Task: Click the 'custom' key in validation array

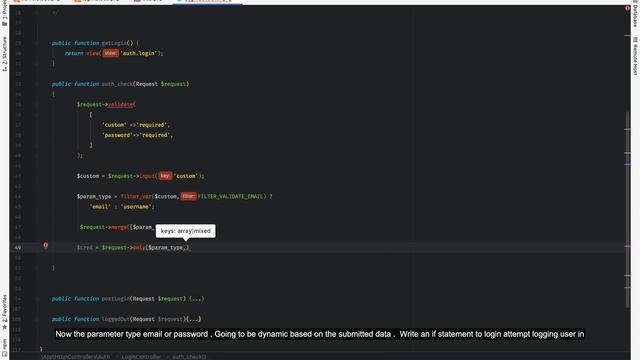Action: coord(114,125)
